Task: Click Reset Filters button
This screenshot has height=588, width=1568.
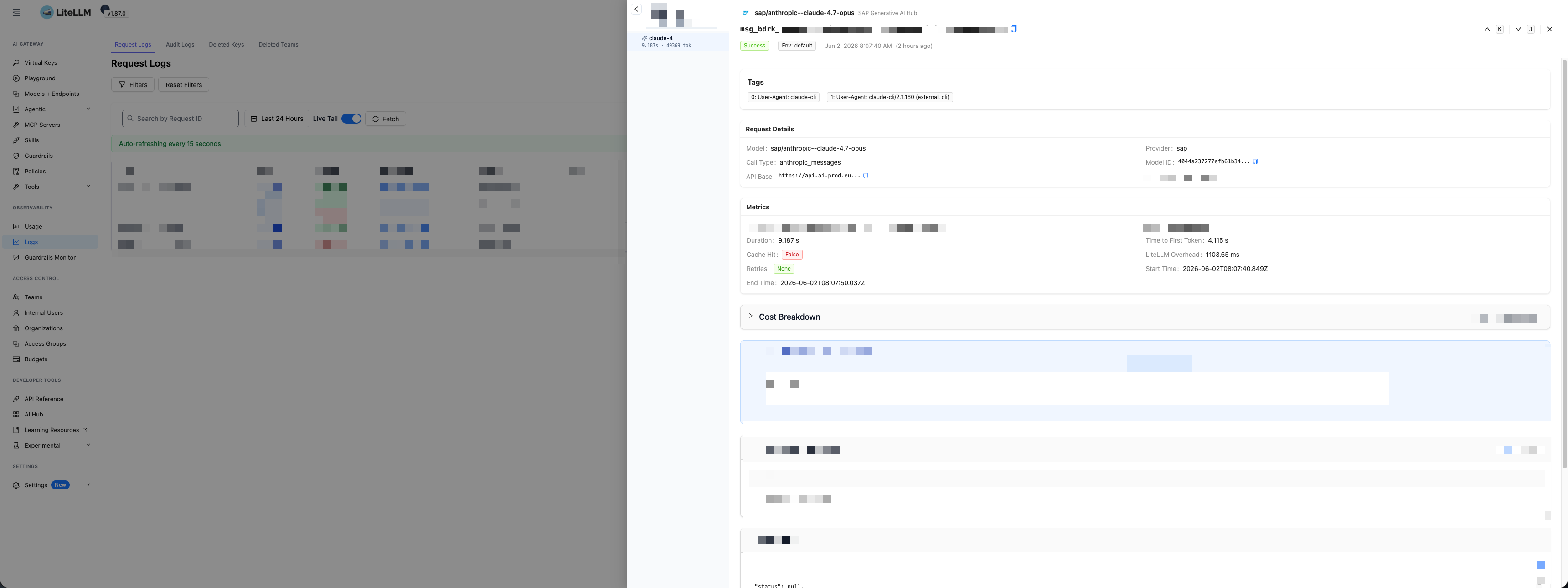Action: (x=184, y=85)
